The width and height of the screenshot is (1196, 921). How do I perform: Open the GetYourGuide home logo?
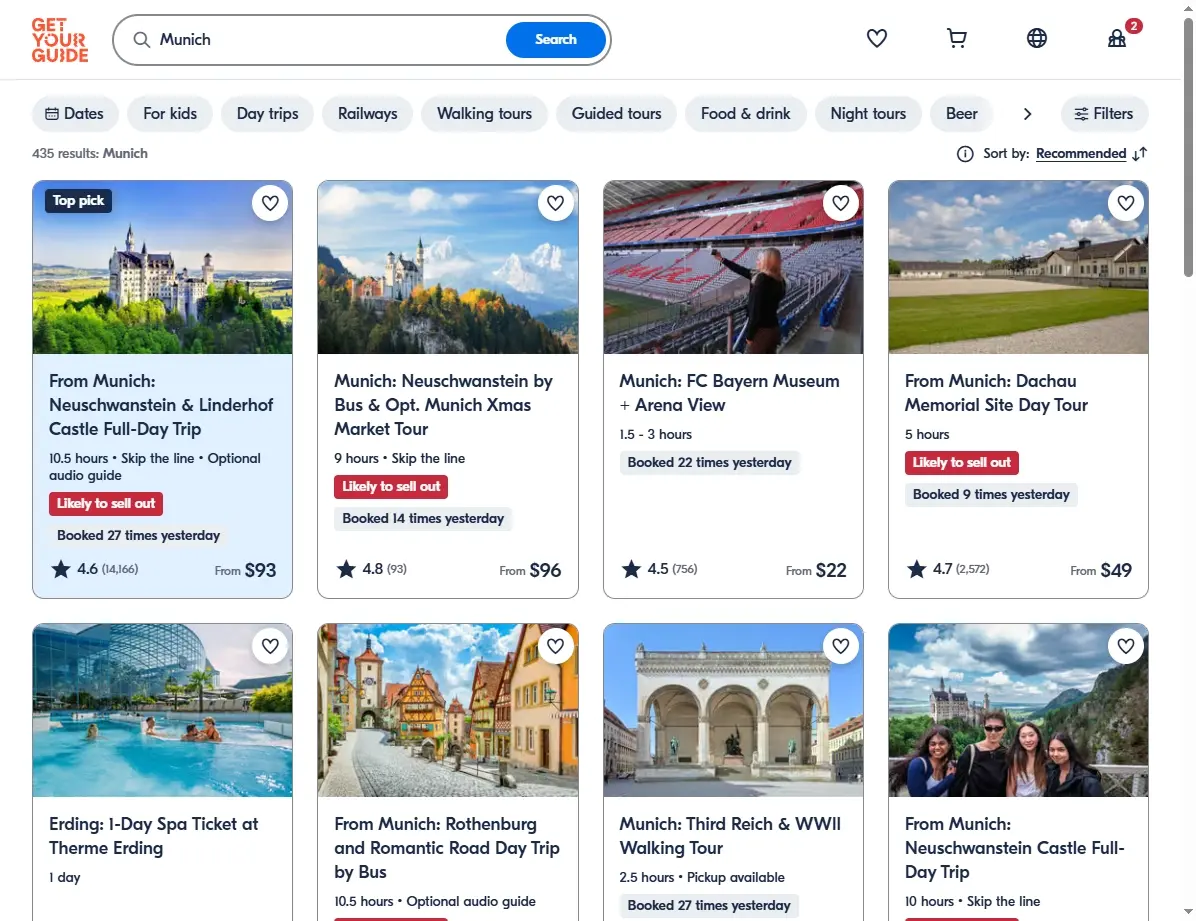59,40
